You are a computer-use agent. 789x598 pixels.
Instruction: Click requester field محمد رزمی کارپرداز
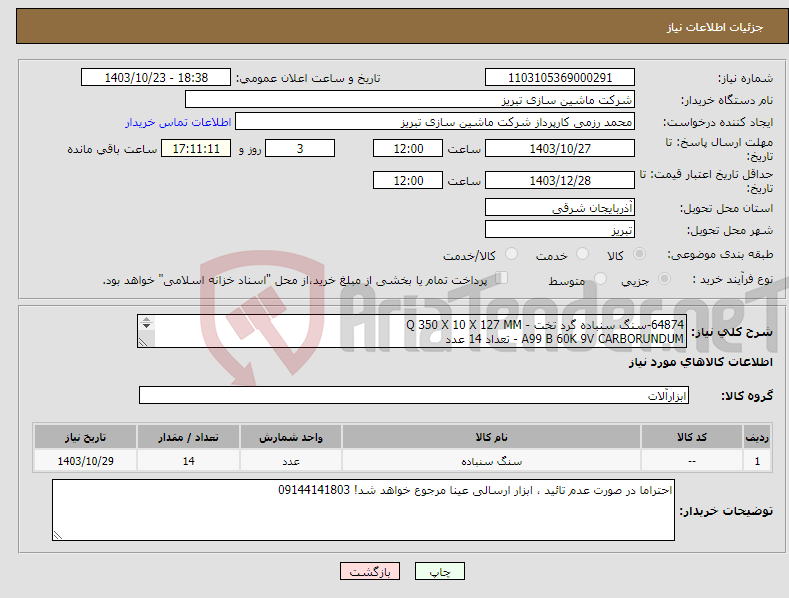click(435, 121)
